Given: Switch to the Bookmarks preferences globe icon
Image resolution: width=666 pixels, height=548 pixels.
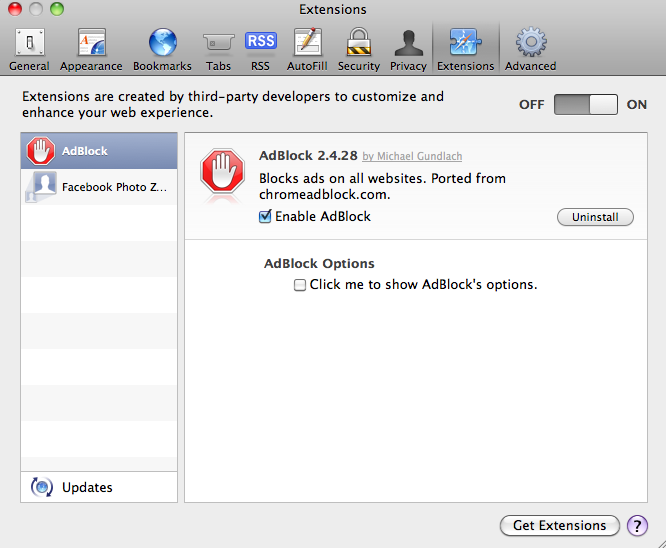Looking at the screenshot, I should point(162,49).
